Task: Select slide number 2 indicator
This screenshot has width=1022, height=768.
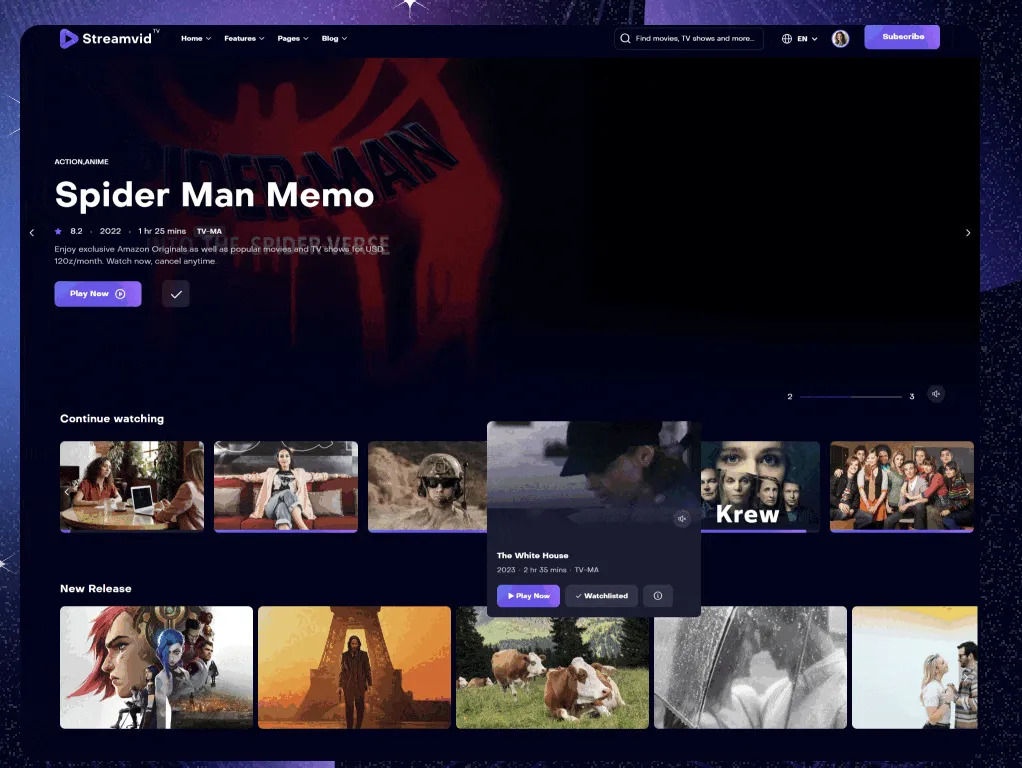Action: [790, 396]
